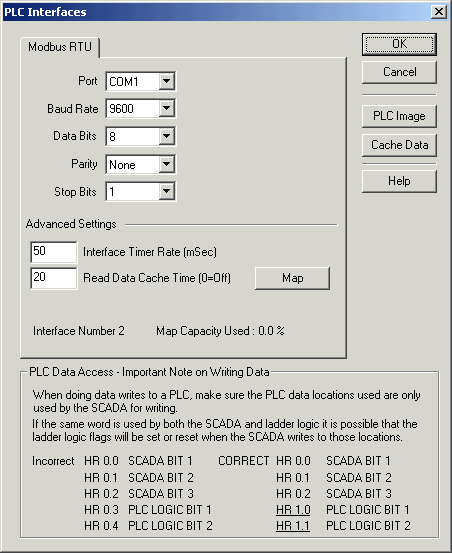Close the PLC Interfaces dialog
452x553 pixels.
(x=439, y=12)
